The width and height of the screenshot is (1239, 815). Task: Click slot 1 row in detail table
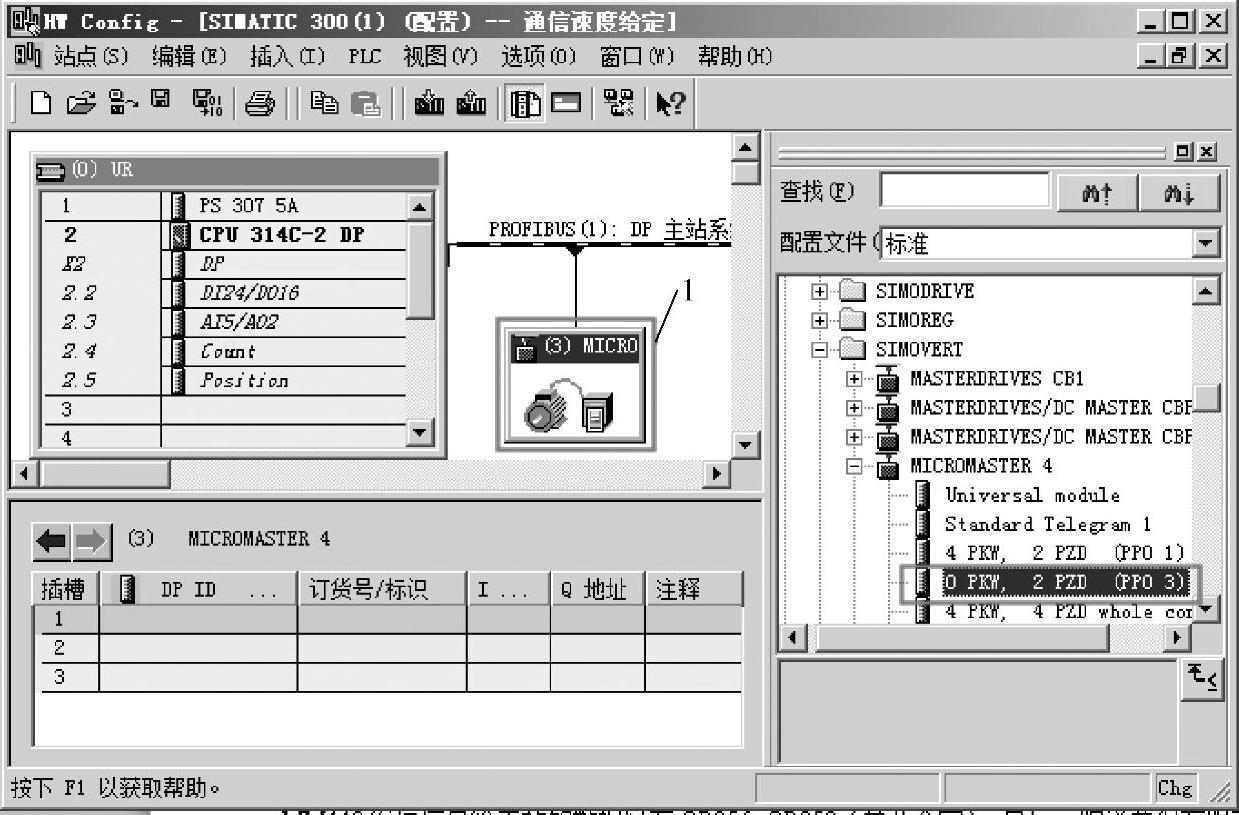tap(388, 619)
